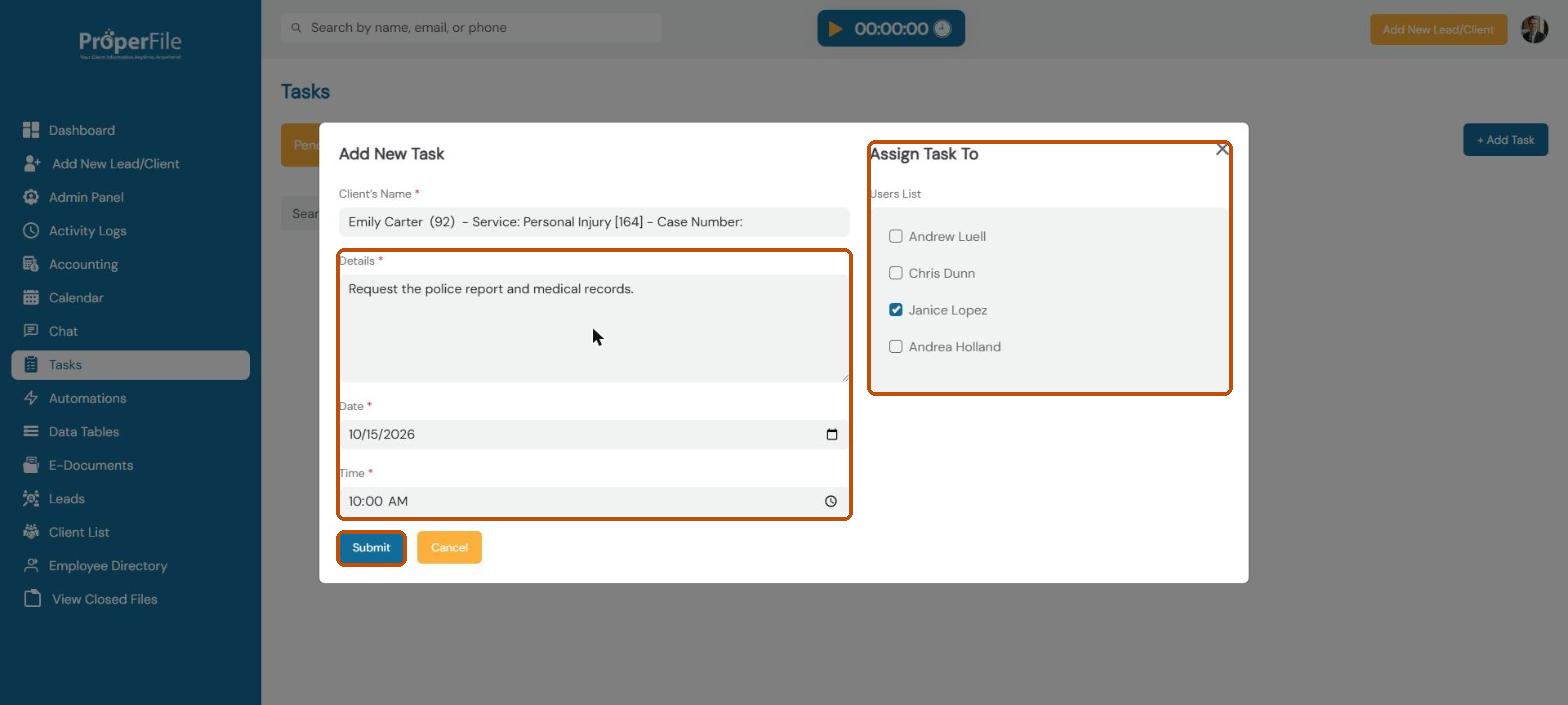The image size is (1568, 705).
Task: Open Employee Directory in sidebar
Action: click(130, 565)
